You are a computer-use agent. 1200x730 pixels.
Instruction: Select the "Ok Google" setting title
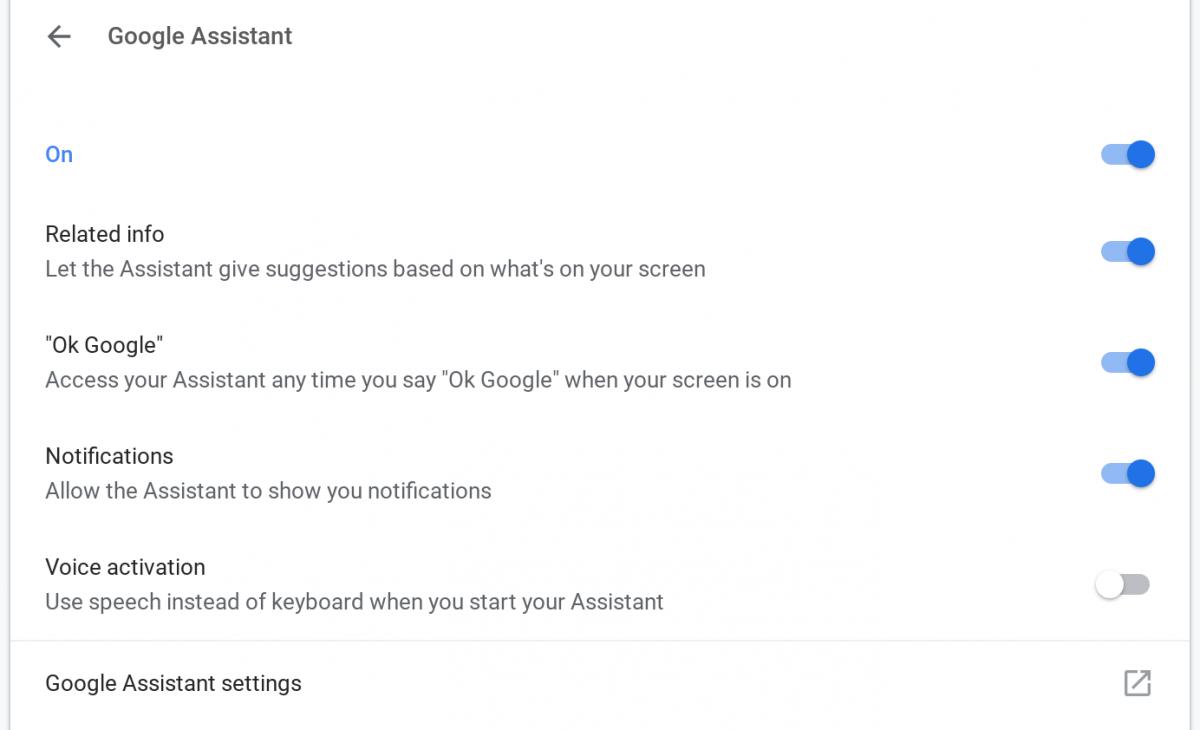[104, 346]
